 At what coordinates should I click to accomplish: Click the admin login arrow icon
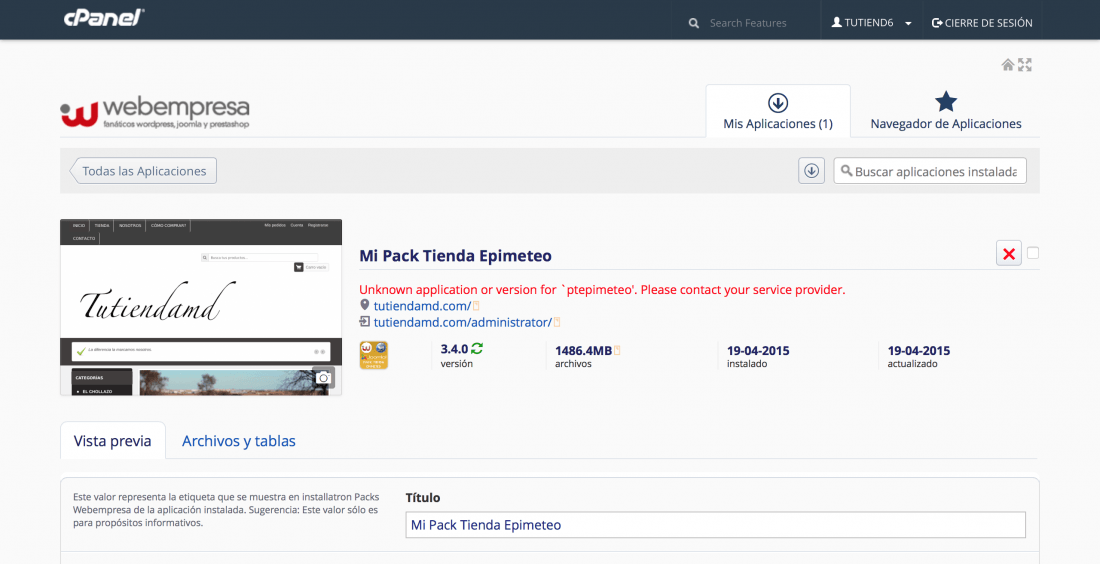(x=364, y=321)
